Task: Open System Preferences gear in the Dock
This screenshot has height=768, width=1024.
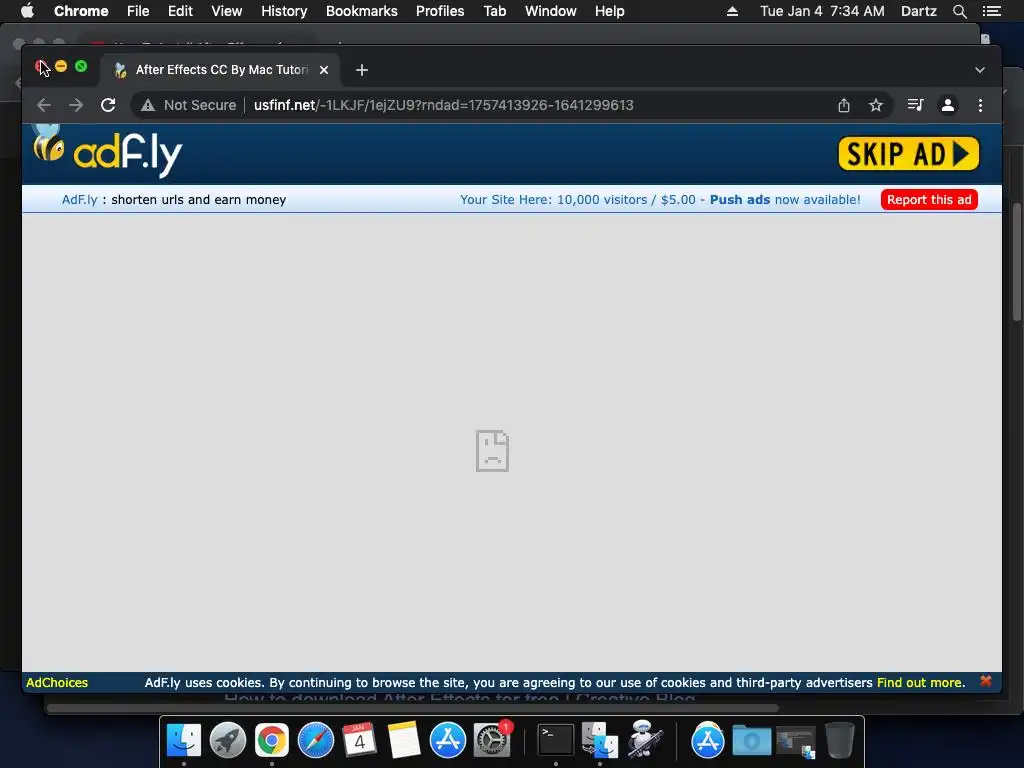Action: (x=492, y=740)
